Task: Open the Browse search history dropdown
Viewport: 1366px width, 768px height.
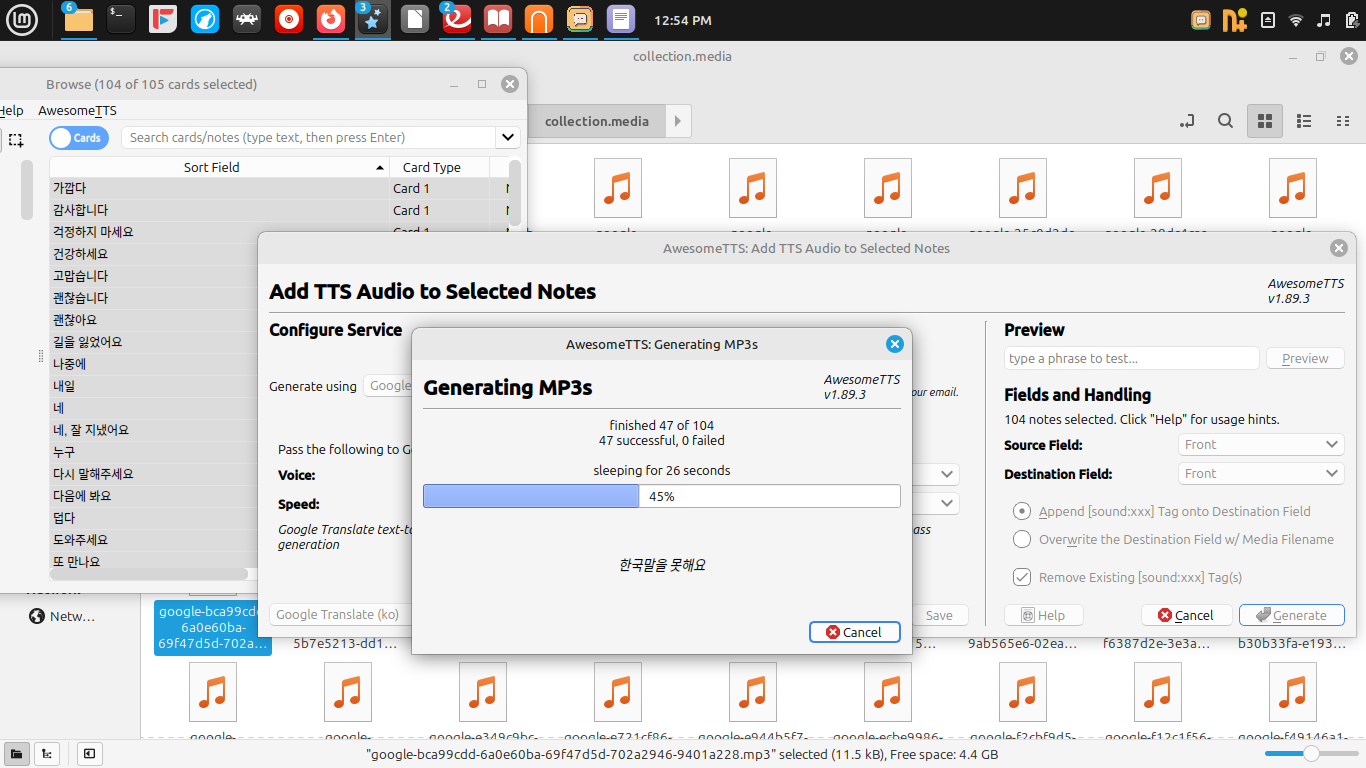Action: point(508,137)
